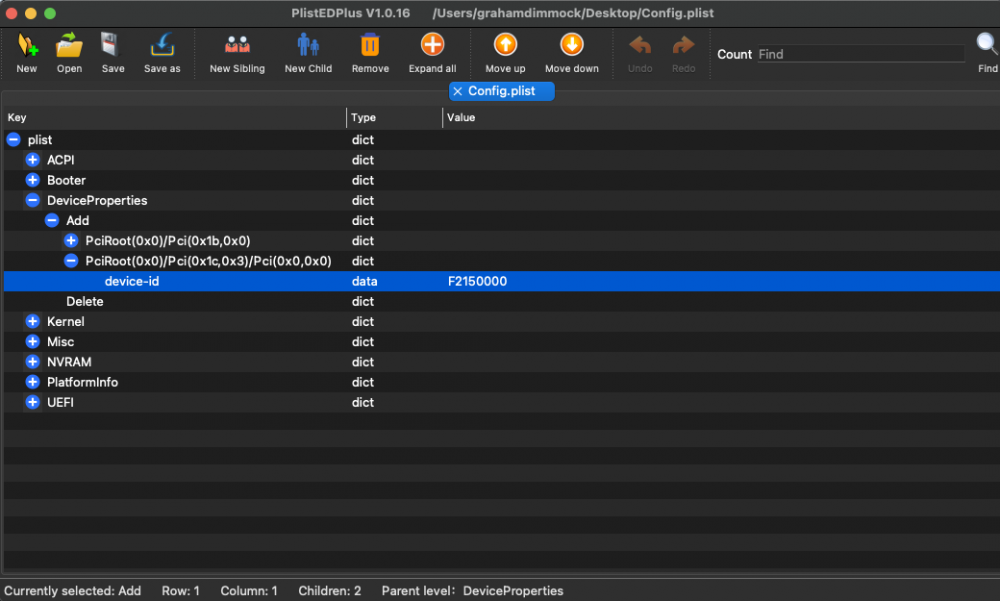Add a New Sibling entry
This screenshot has height=601, width=1000.
tap(237, 46)
